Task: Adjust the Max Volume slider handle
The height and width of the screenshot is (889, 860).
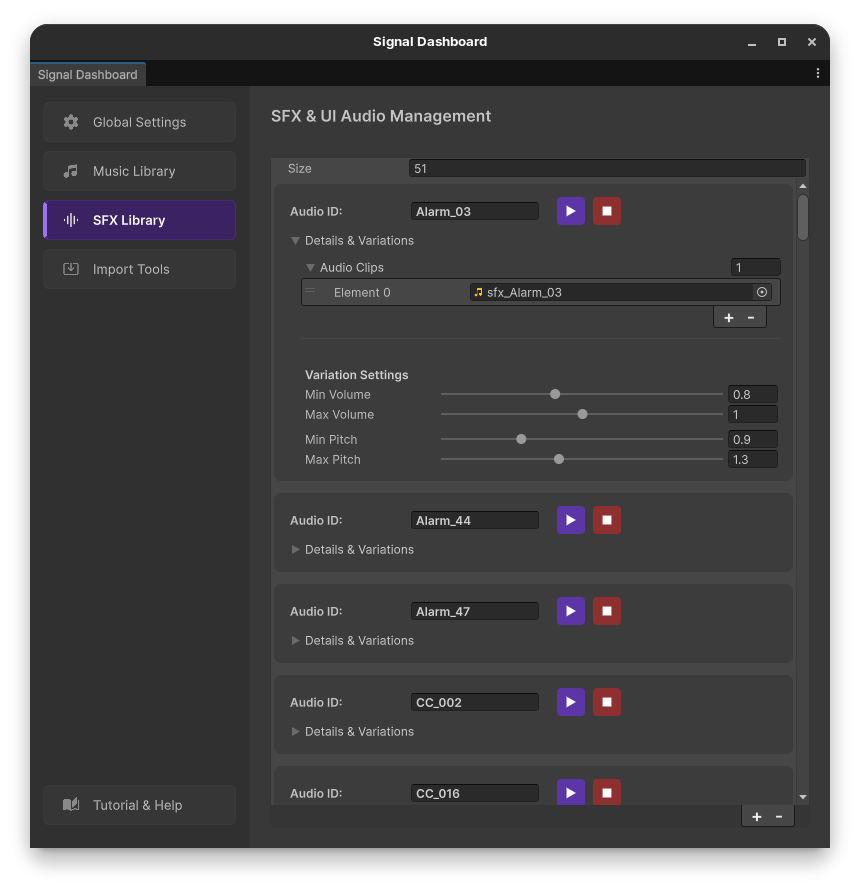Action: click(x=582, y=414)
